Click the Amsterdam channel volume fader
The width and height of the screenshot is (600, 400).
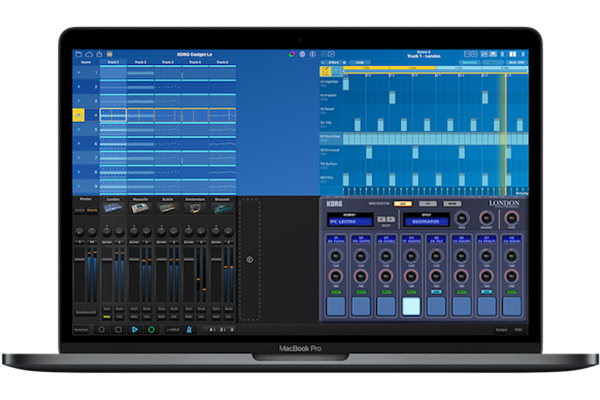(x=189, y=260)
